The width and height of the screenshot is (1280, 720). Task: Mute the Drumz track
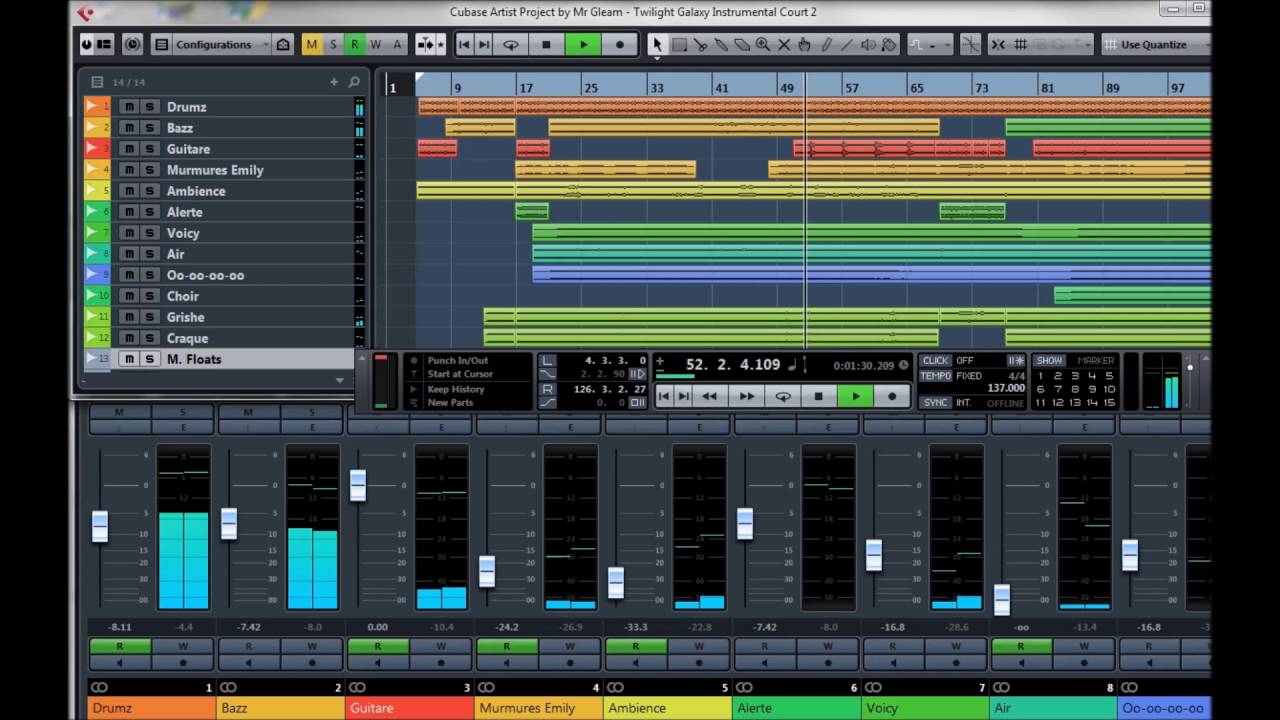pyautogui.click(x=128, y=107)
